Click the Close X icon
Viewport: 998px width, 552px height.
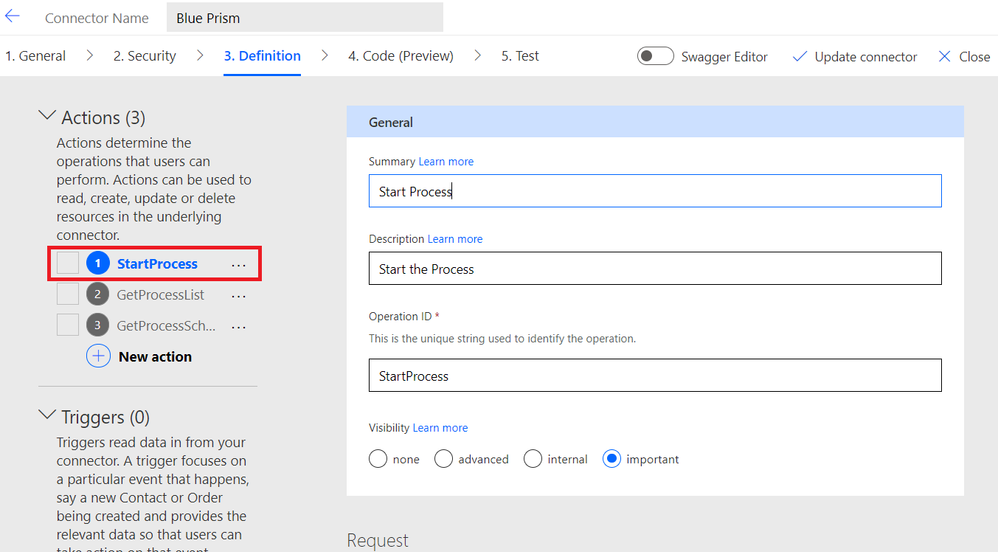pyautogui.click(x=944, y=57)
